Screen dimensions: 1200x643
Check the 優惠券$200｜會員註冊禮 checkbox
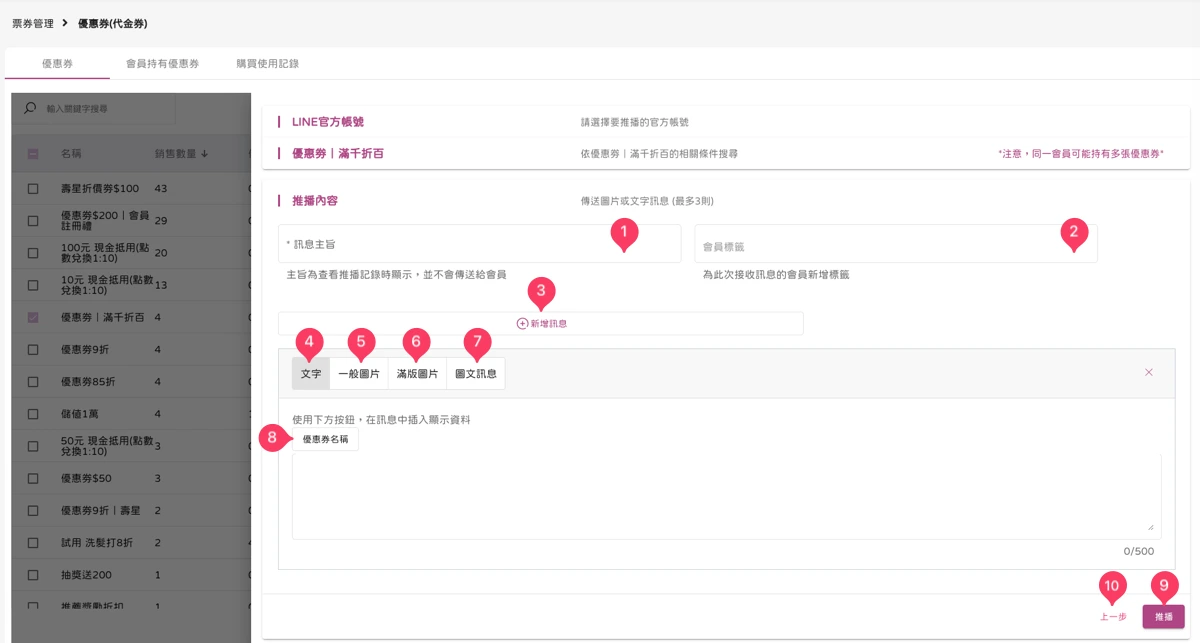tap(33, 220)
